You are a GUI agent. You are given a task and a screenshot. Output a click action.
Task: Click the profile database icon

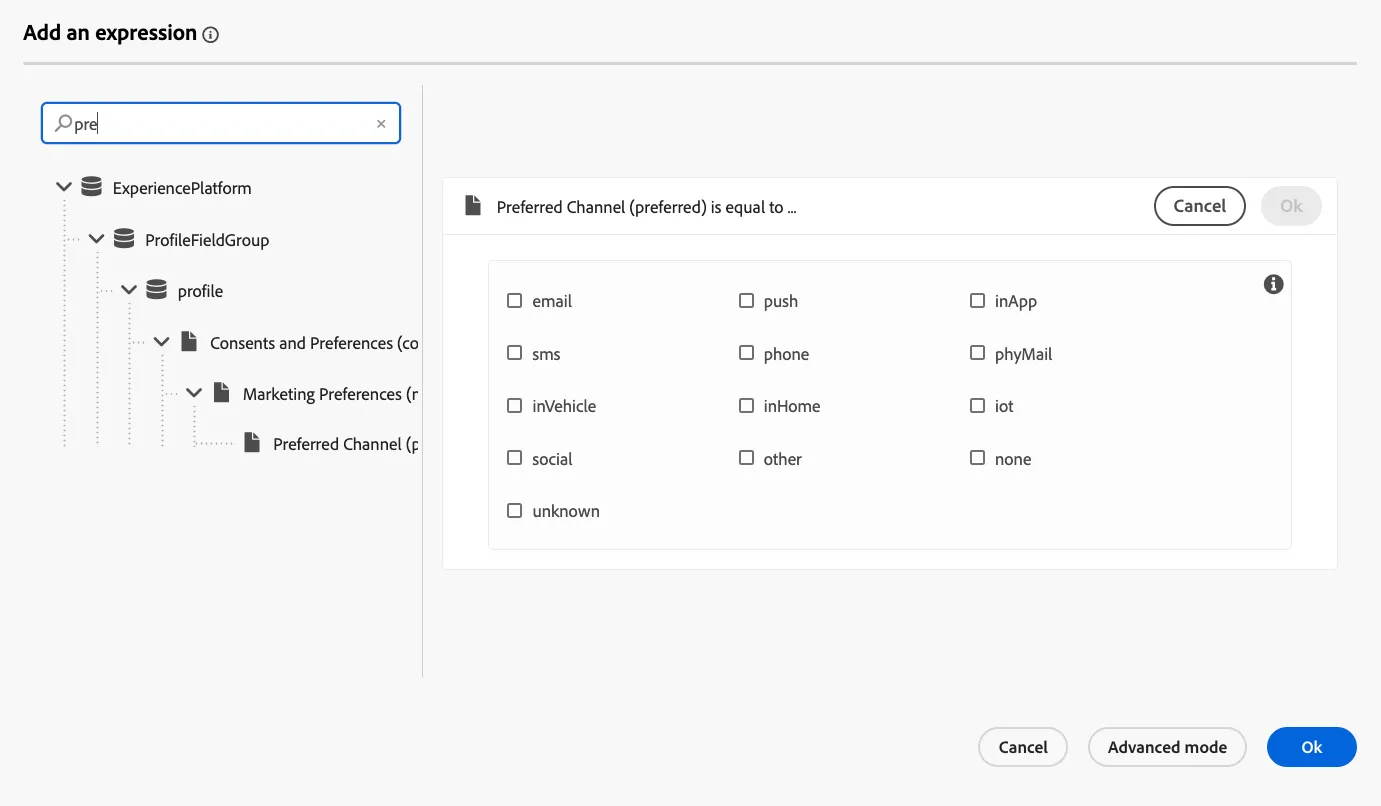(156, 290)
